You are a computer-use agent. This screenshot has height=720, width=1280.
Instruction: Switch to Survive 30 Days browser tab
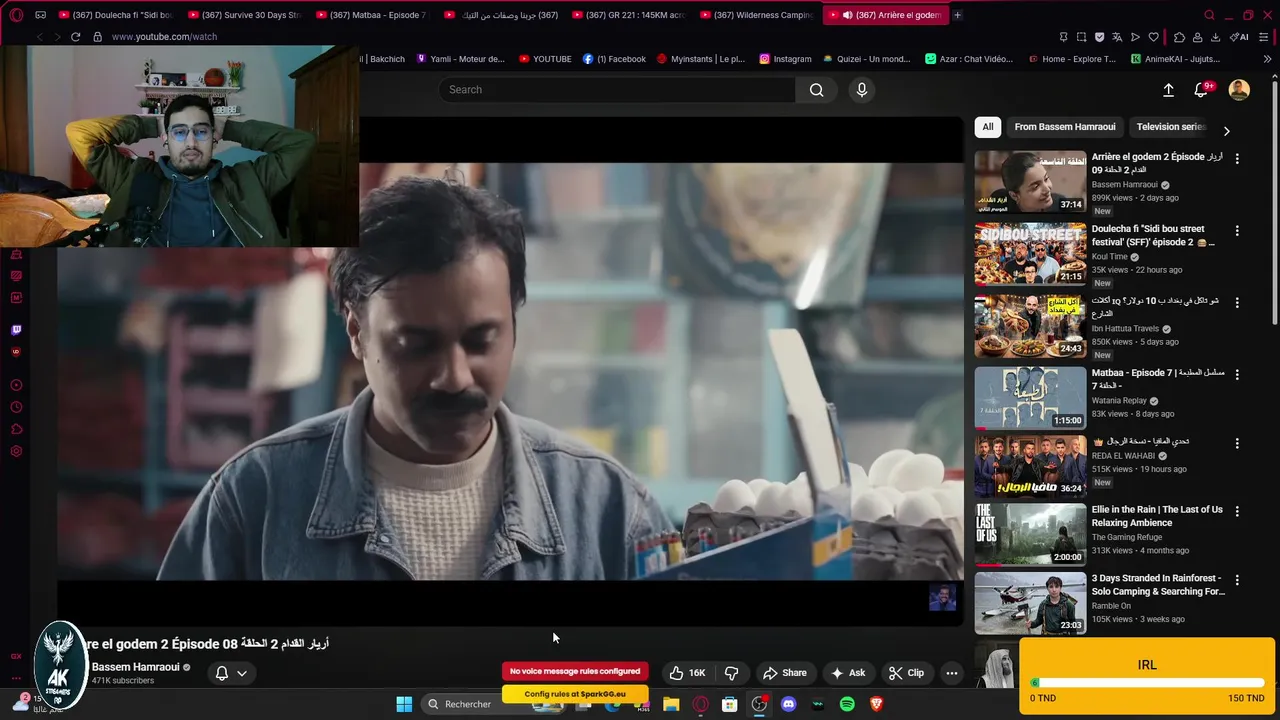click(243, 15)
